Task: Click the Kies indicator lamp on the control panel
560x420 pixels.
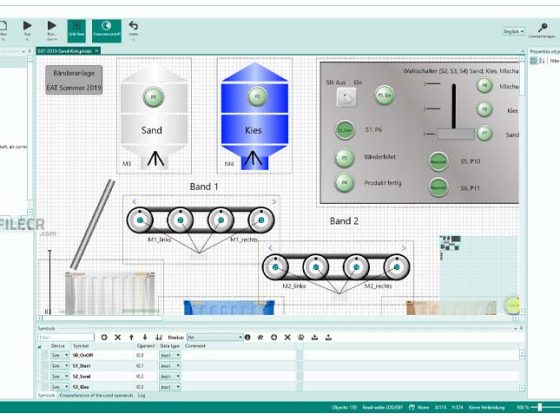Action: (x=485, y=110)
